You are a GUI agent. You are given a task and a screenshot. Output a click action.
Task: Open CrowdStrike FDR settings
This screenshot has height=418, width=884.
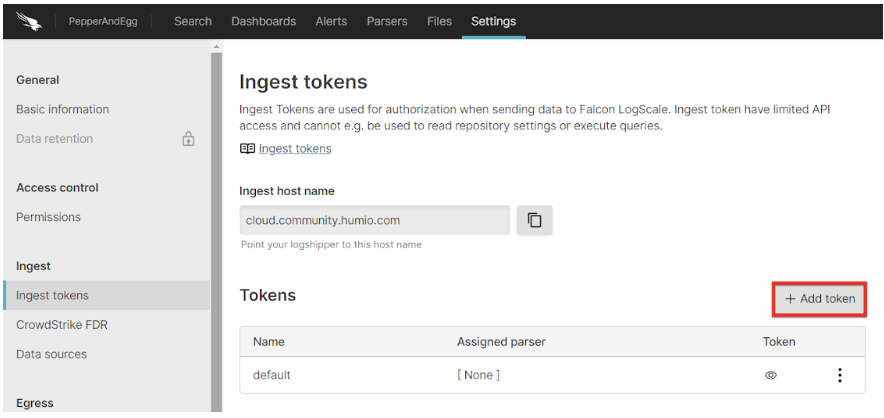[62, 325]
